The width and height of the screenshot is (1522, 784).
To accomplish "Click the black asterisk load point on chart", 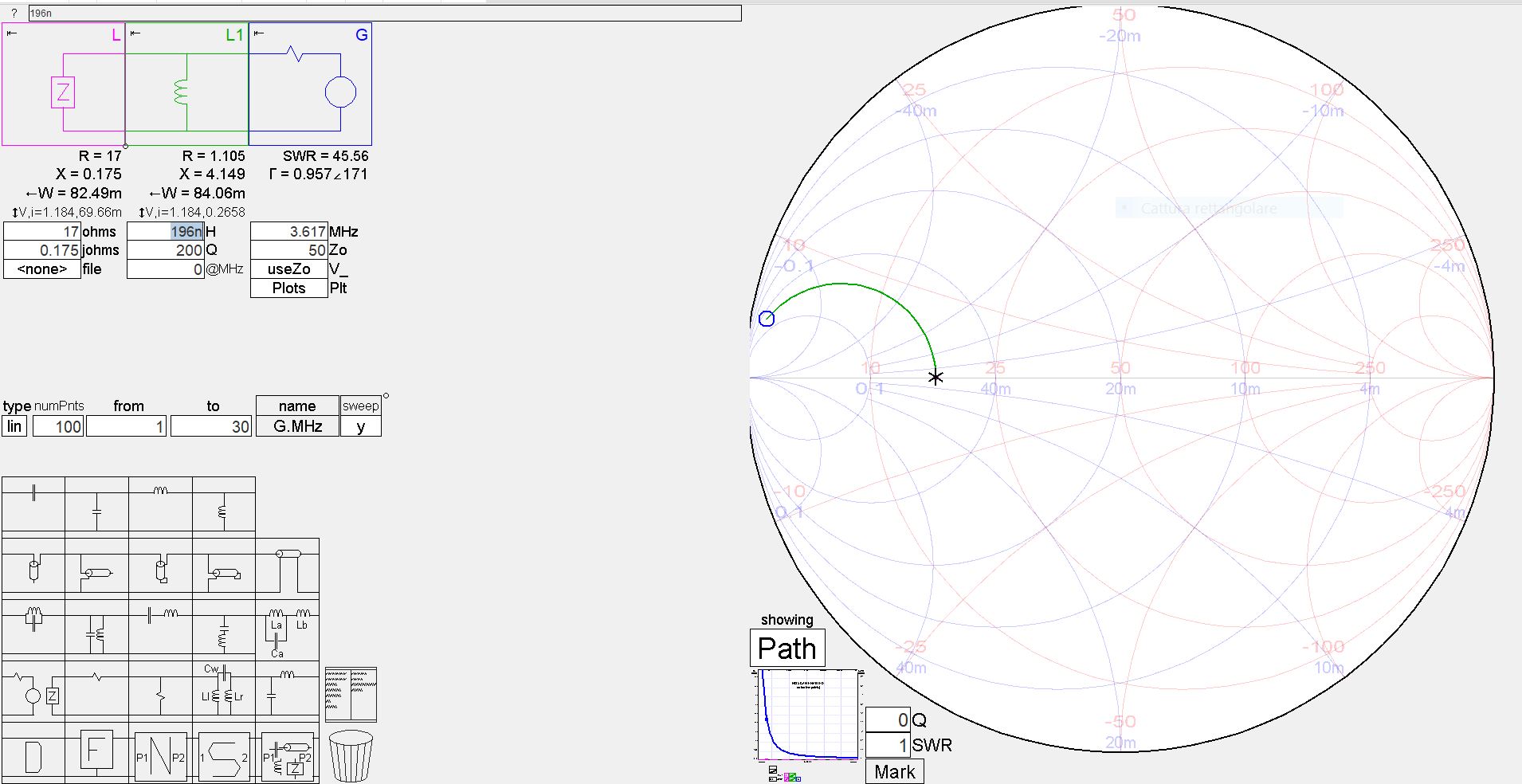I will (x=936, y=378).
